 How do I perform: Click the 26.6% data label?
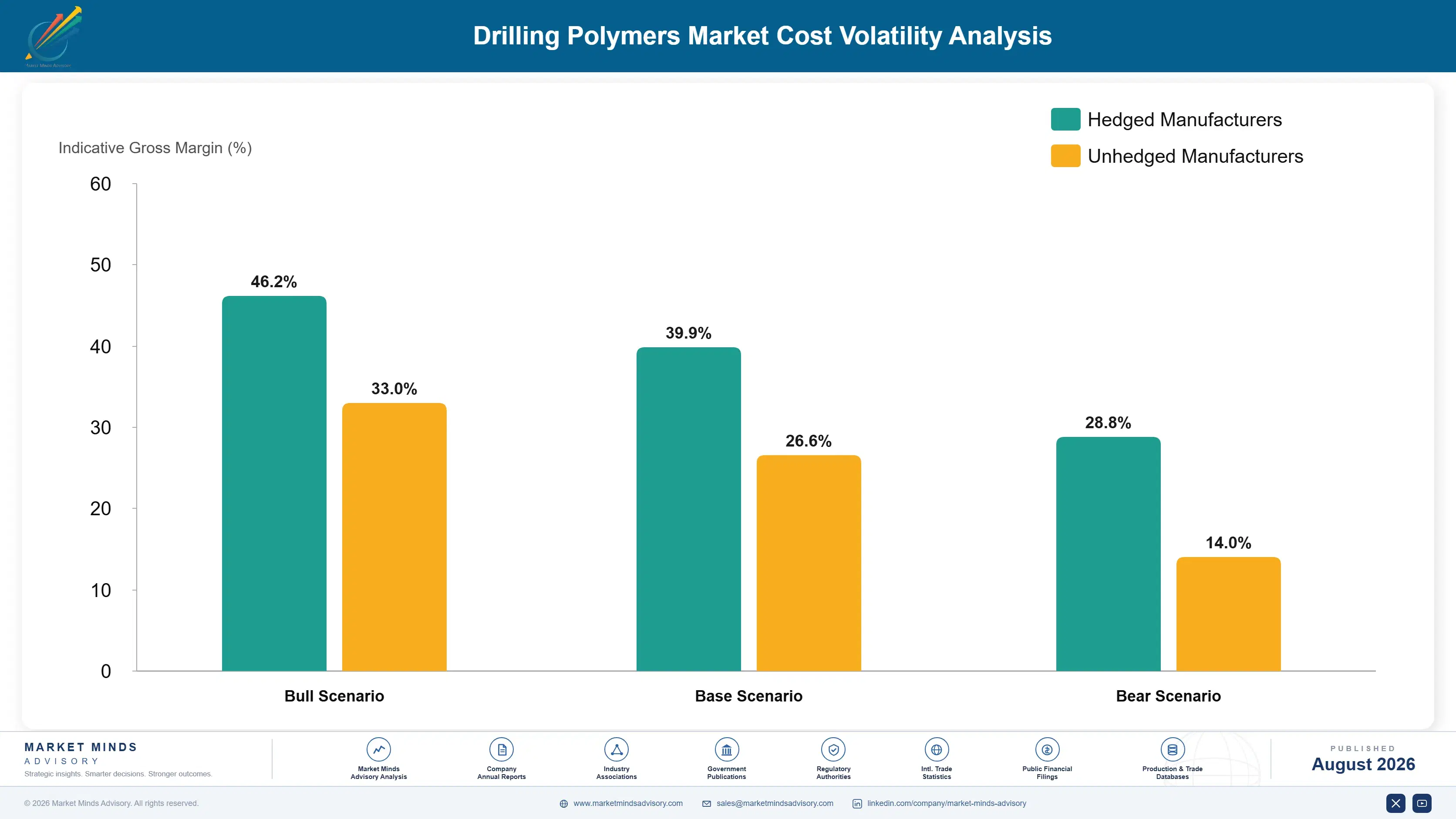808,441
